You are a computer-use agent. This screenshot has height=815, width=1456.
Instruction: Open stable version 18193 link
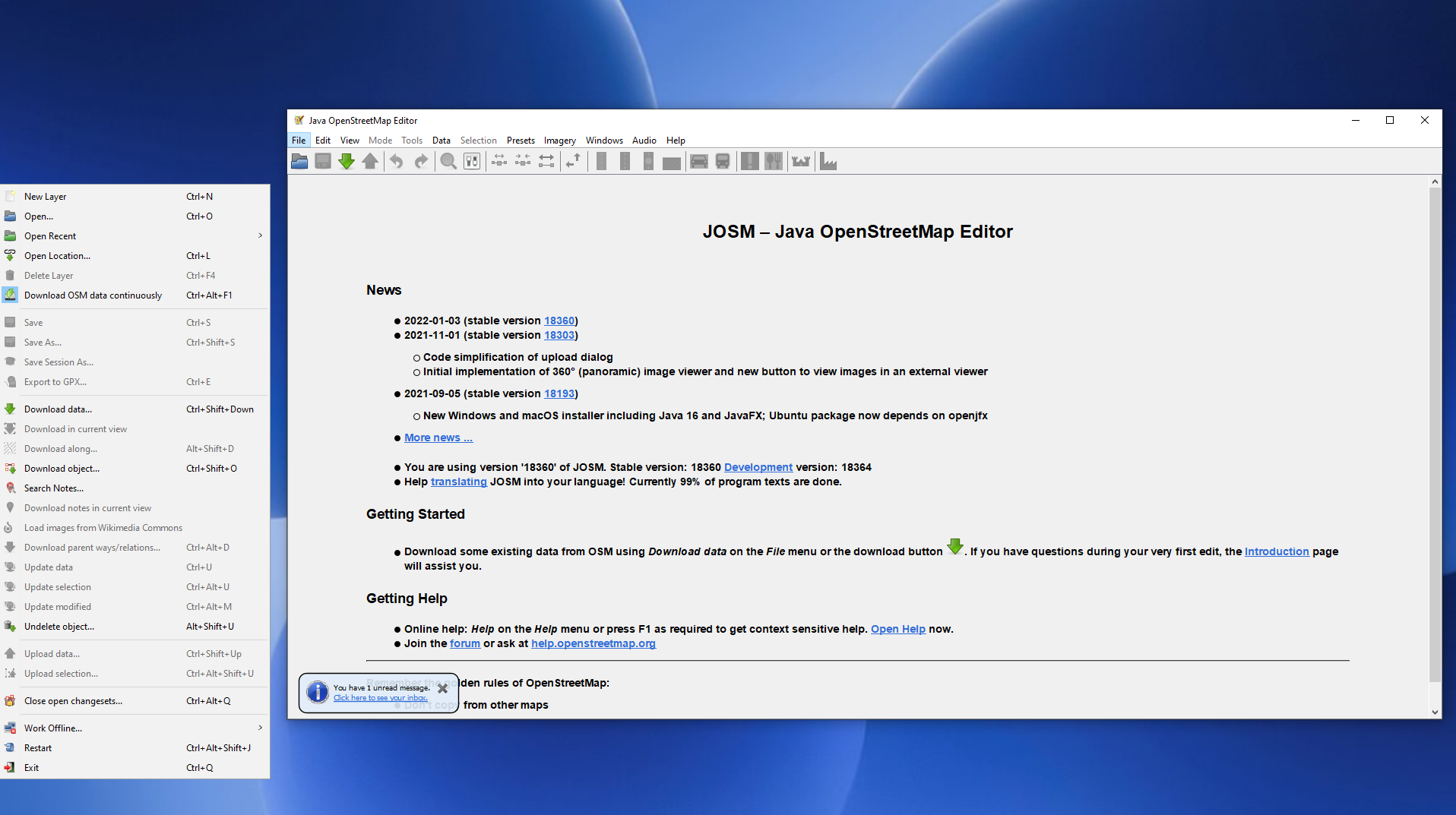pos(559,393)
